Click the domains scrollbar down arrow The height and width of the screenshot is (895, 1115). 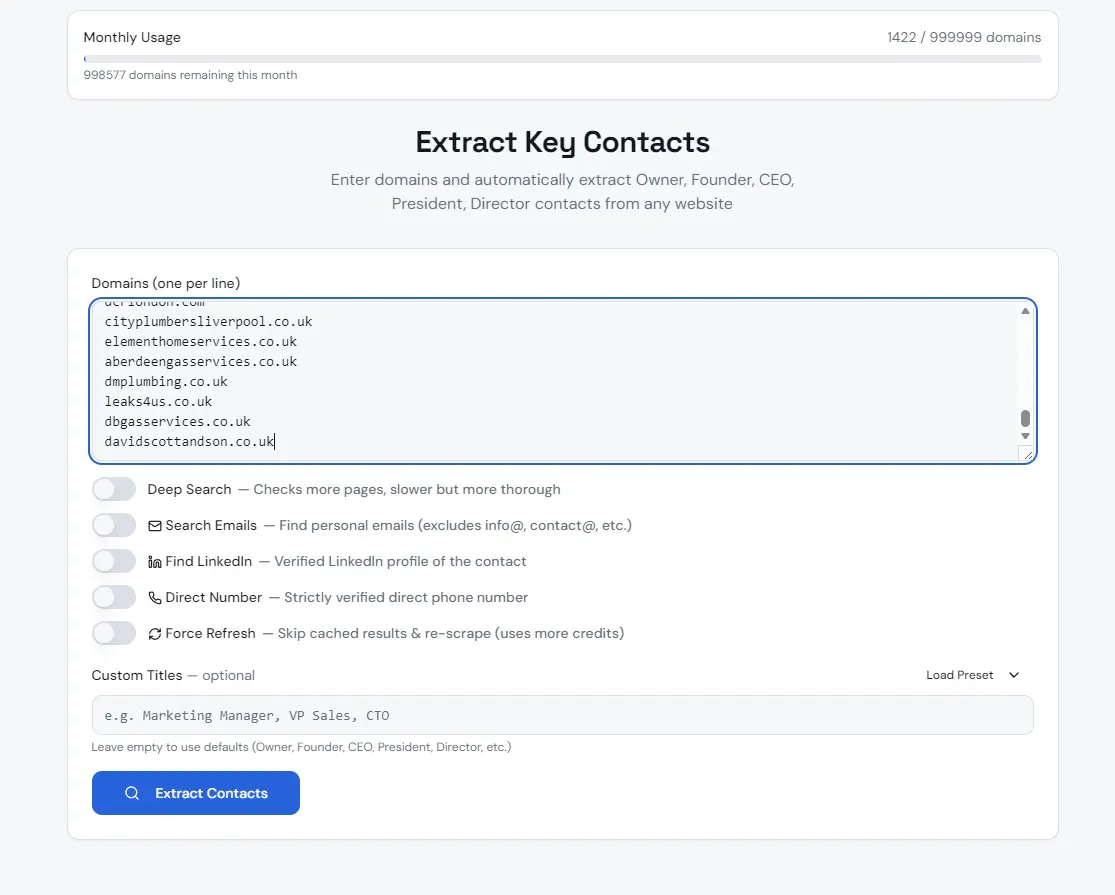1025,436
